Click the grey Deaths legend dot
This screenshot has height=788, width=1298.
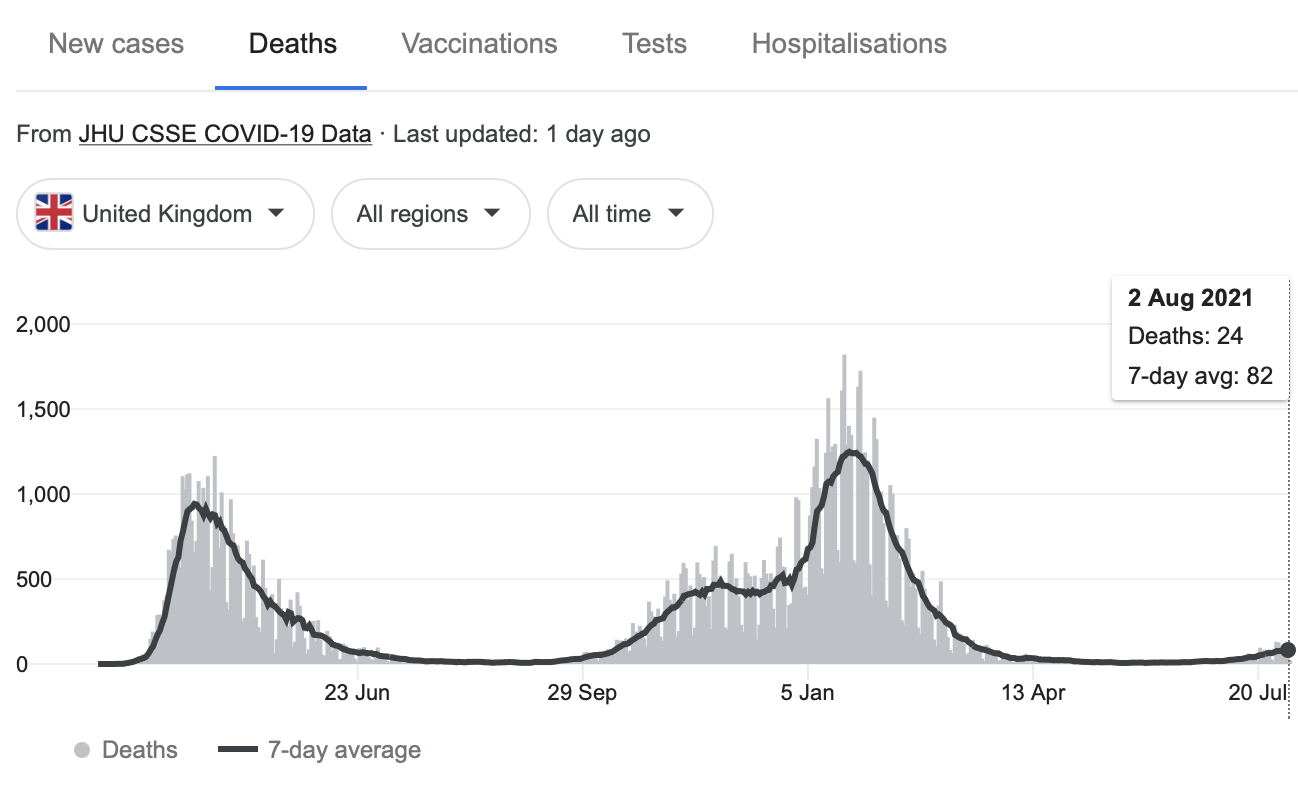tap(84, 750)
